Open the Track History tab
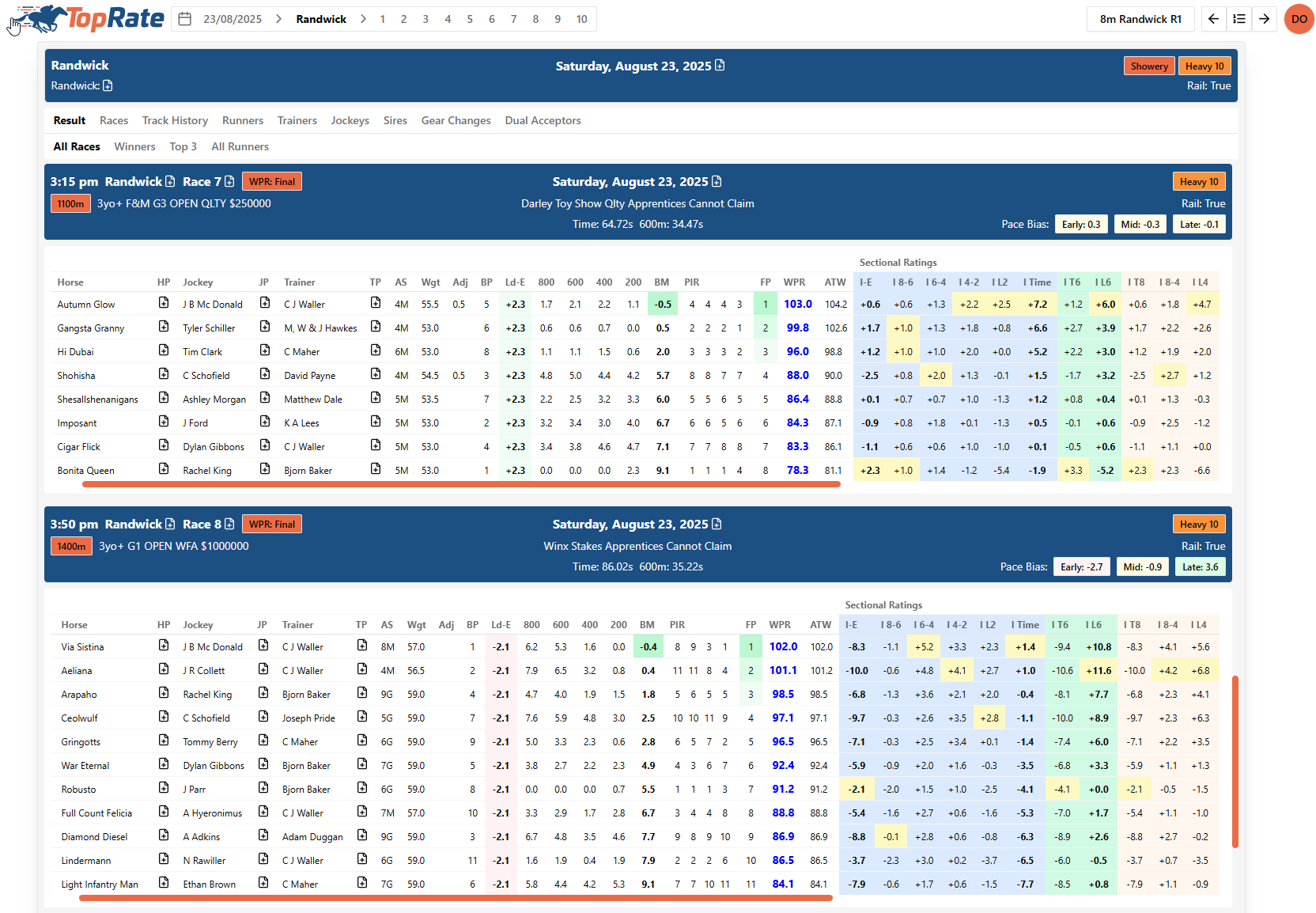This screenshot has width=1316, height=913. coord(175,120)
